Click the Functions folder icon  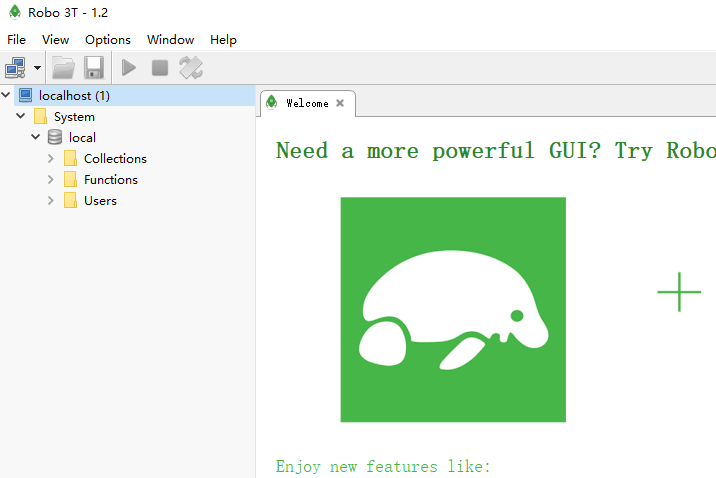(70, 179)
